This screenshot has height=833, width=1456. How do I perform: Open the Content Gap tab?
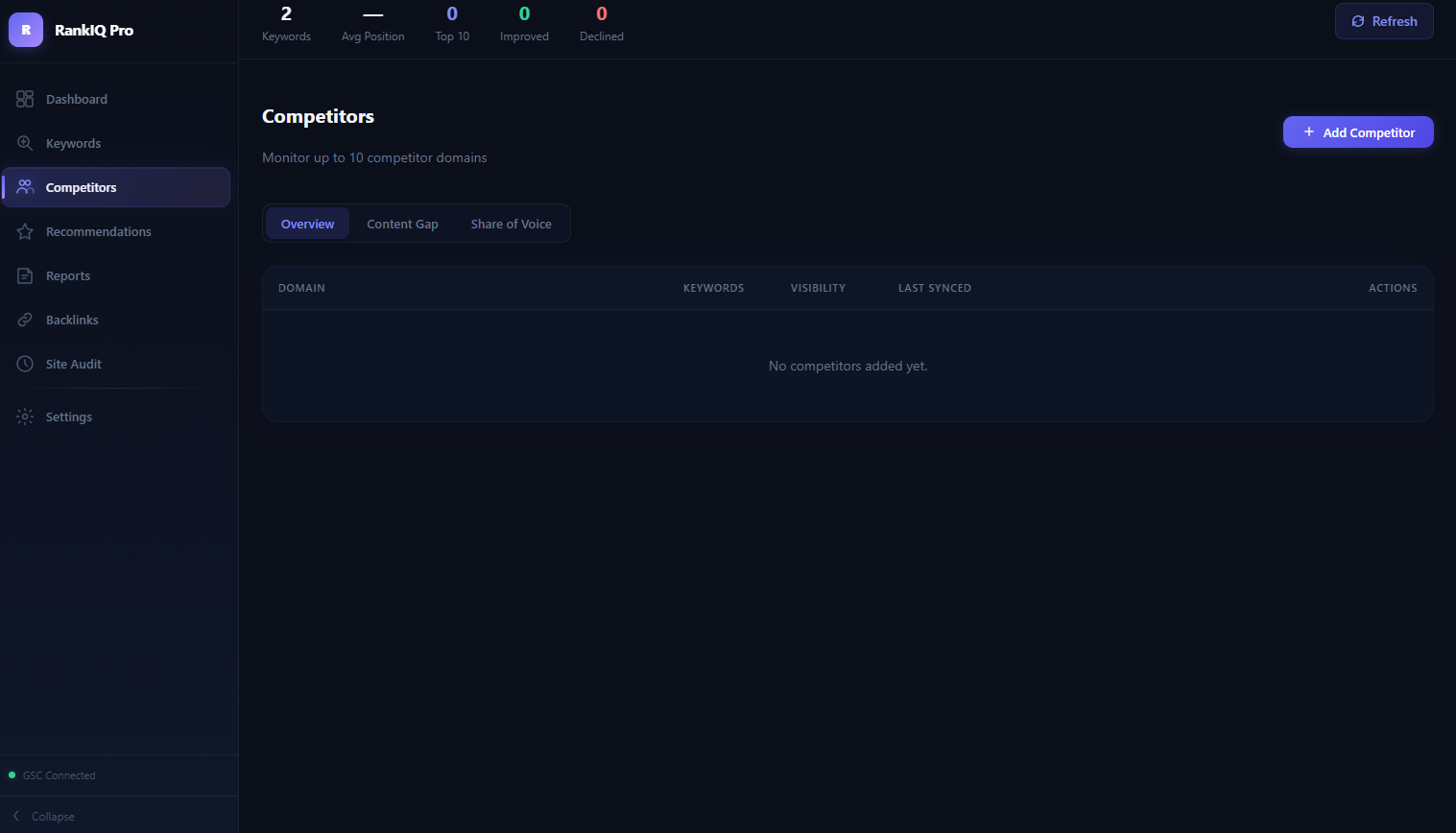402,224
